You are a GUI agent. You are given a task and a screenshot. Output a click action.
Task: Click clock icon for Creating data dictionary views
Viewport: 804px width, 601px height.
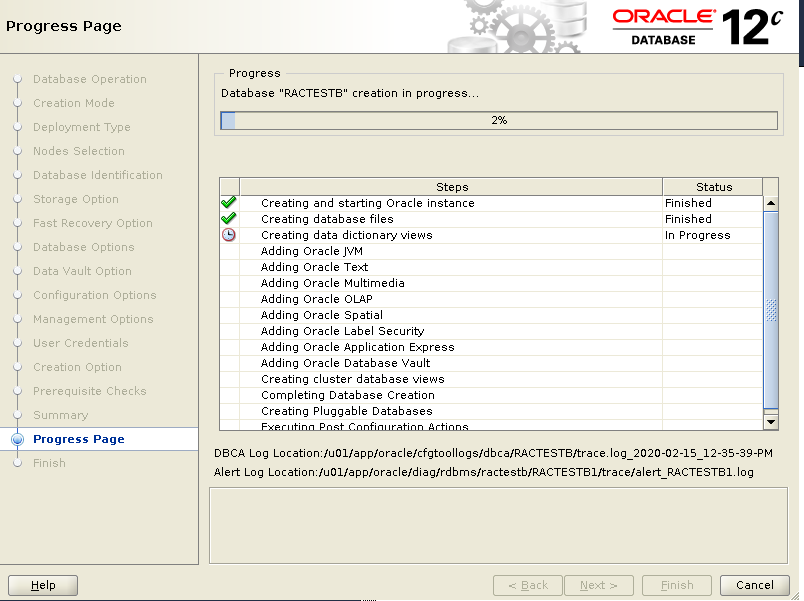pyautogui.click(x=229, y=235)
